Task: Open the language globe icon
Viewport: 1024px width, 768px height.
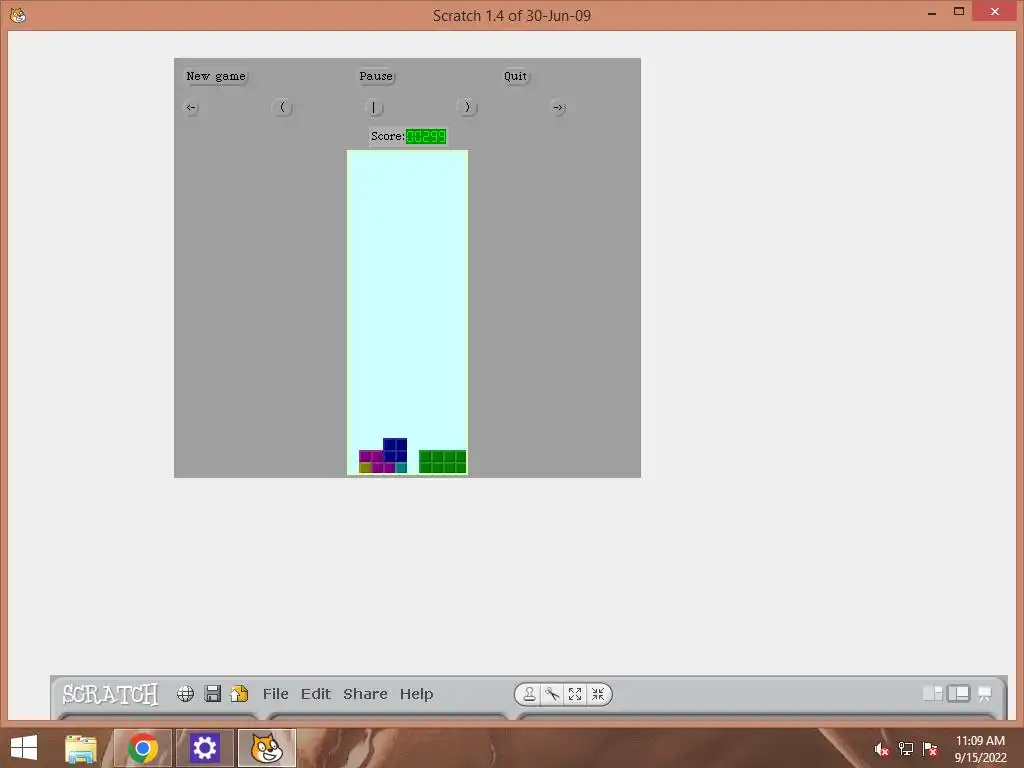Action: tap(185, 694)
